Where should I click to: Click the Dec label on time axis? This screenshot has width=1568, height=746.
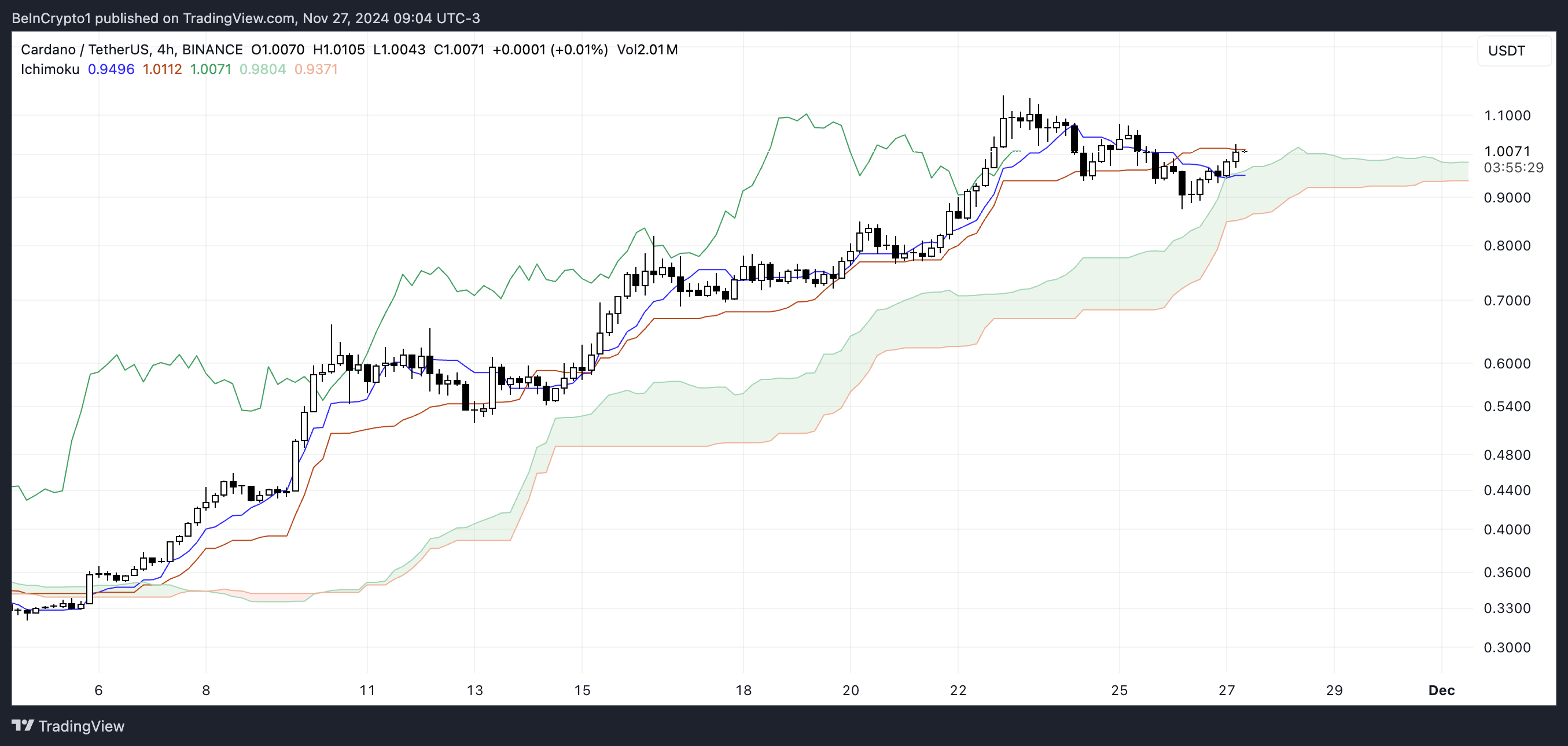pyautogui.click(x=1441, y=690)
